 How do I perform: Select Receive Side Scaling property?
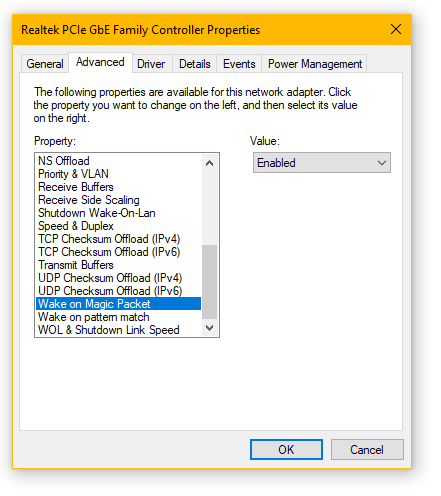[119, 200]
